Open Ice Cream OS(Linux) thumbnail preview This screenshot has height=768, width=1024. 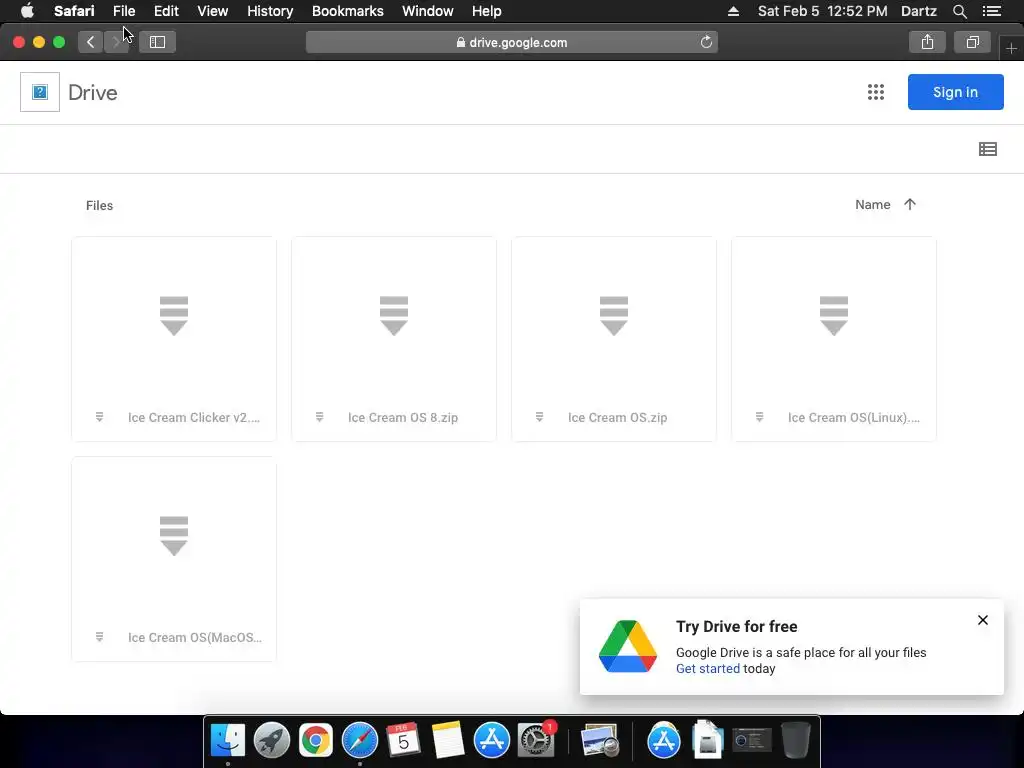tap(834, 316)
